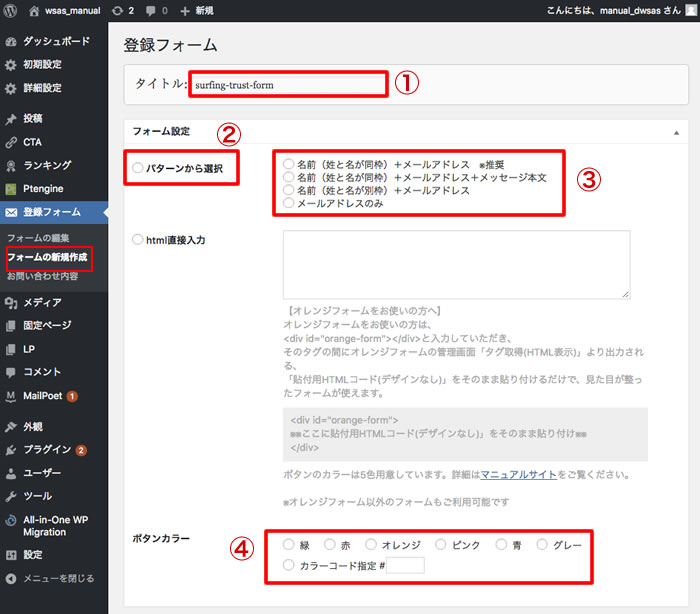
Task: Open the ＋新規 menu in admin bar
Action: pos(198,11)
